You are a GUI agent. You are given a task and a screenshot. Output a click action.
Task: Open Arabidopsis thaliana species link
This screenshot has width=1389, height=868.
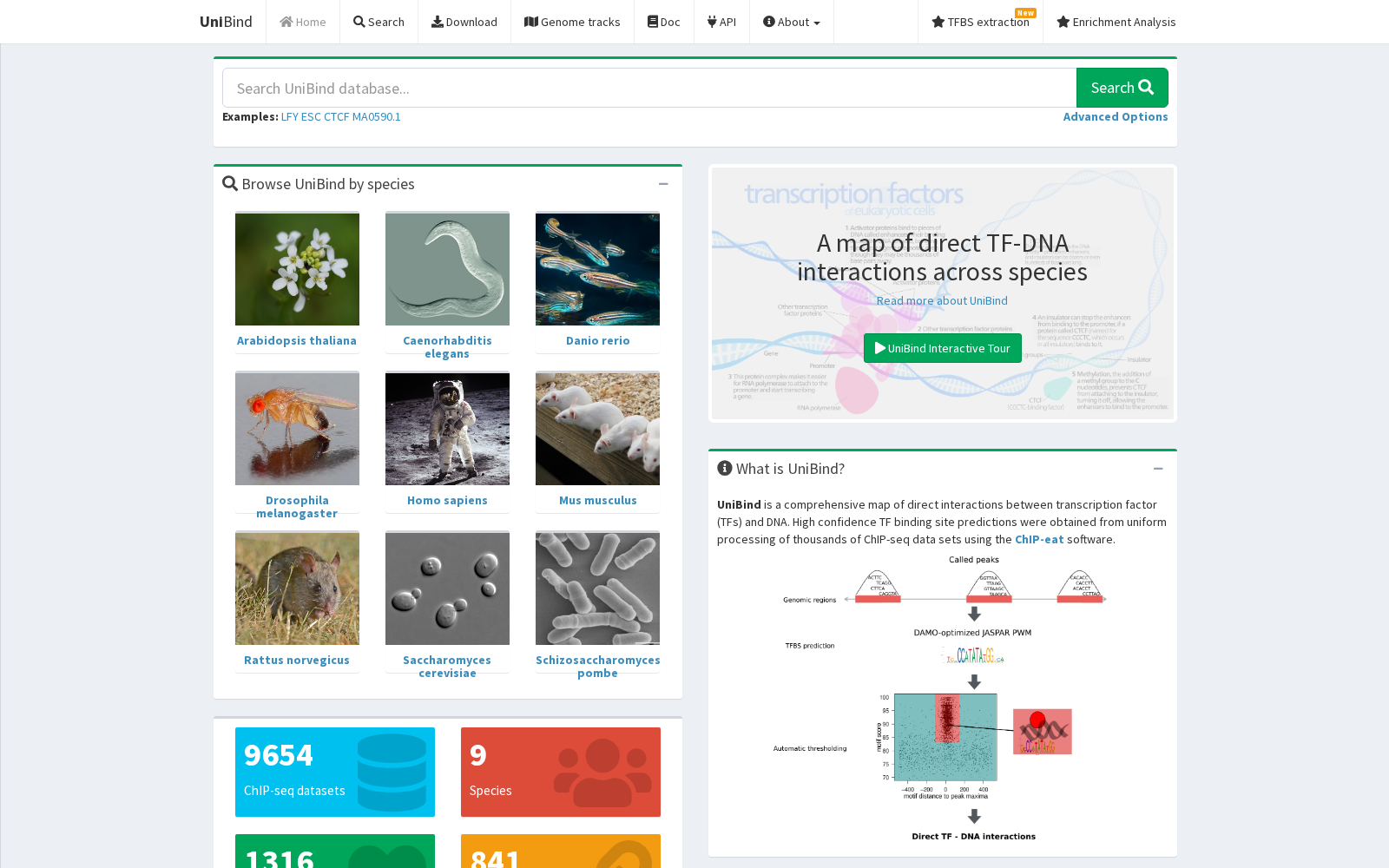click(x=297, y=340)
